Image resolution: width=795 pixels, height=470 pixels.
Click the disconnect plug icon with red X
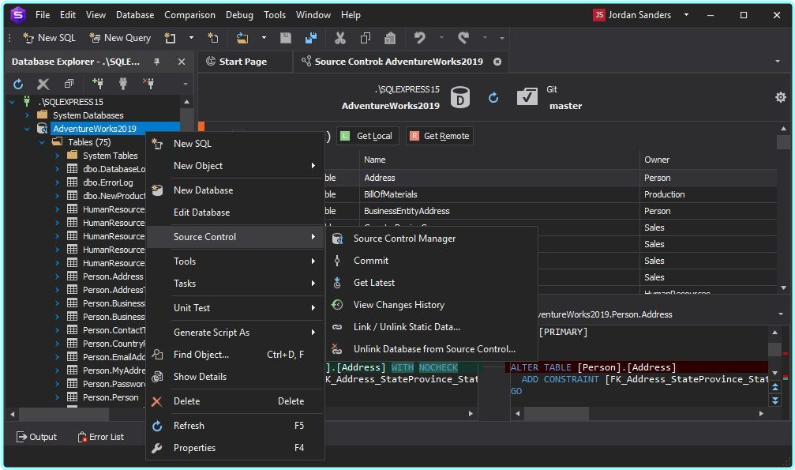pyautogui.click(x=148, y=83)
